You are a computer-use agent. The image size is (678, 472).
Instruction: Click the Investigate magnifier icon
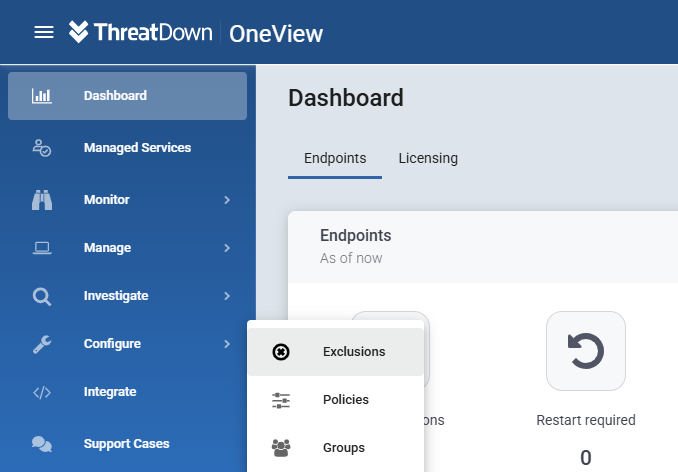click(42, 297)
